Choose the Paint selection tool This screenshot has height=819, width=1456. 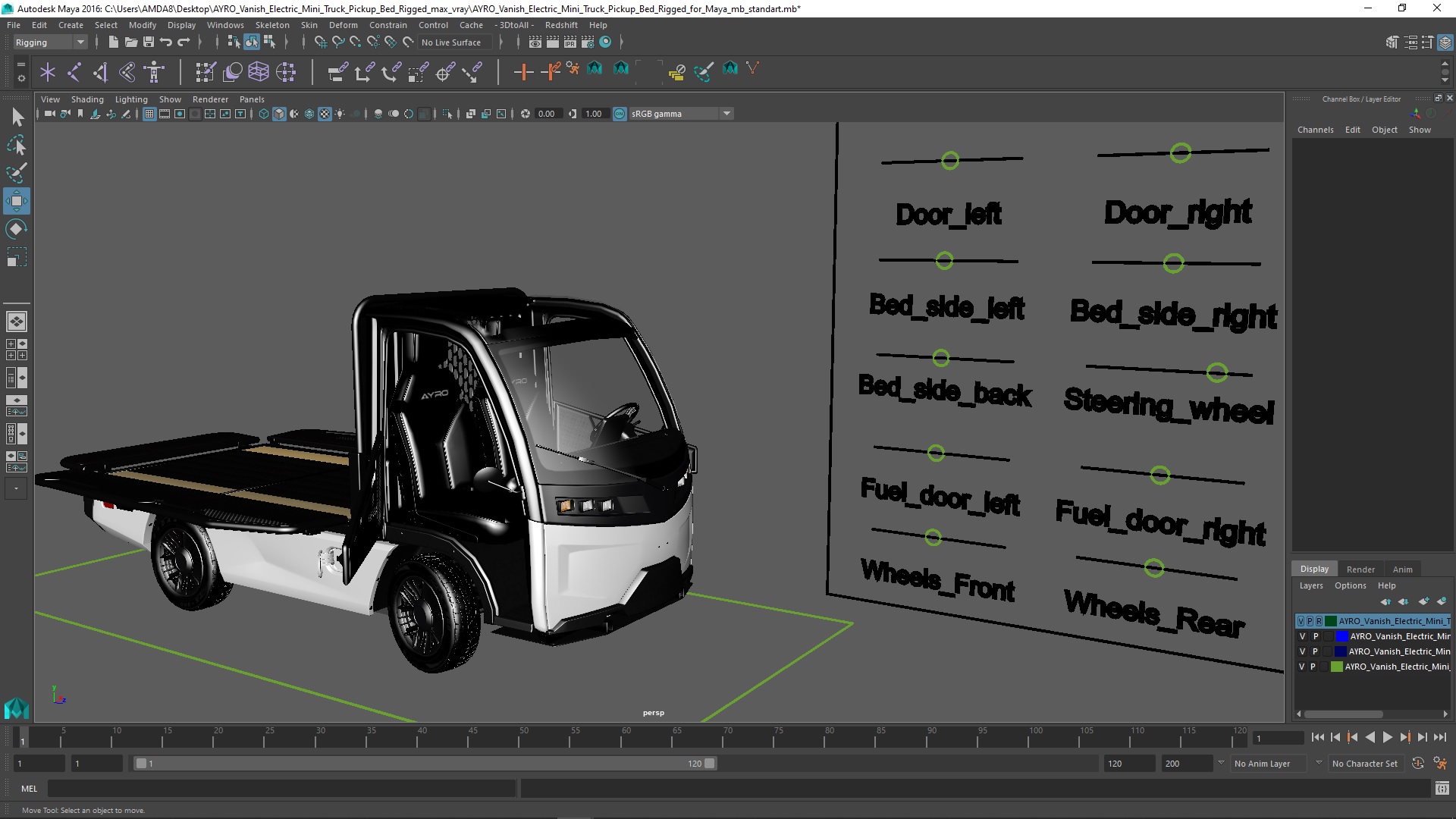pyautogui.click(x=17, y=173)
